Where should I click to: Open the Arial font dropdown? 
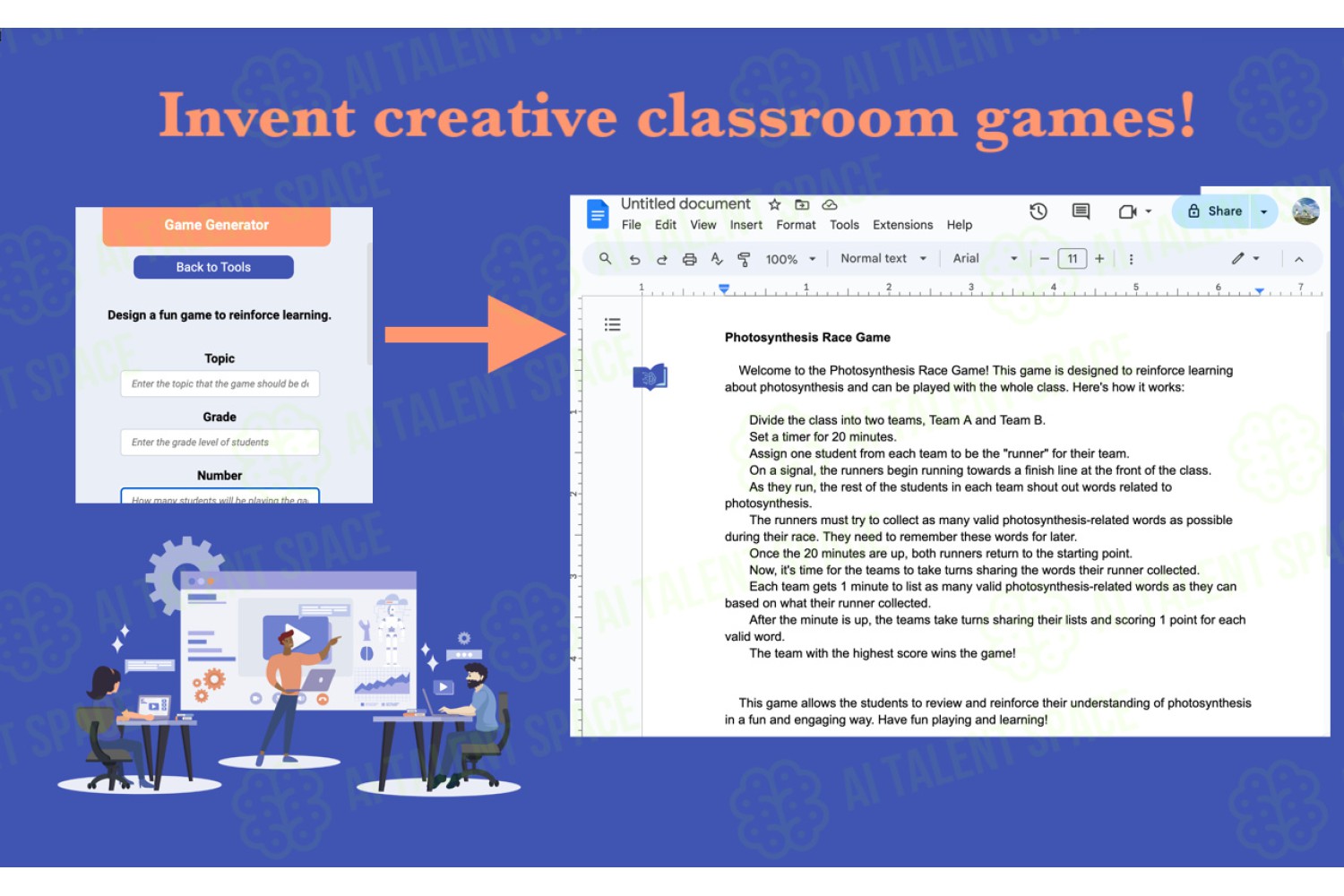coord(986,258)
